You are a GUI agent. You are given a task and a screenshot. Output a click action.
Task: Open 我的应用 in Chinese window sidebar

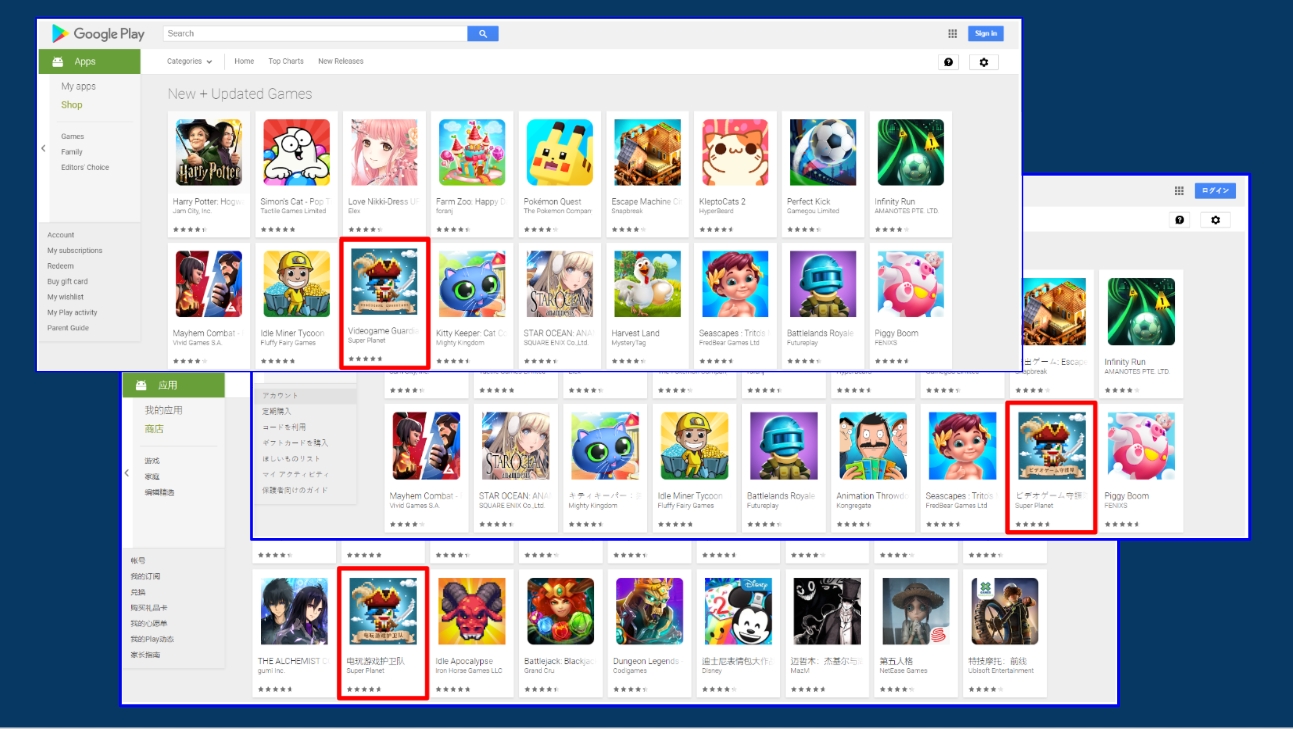tap(163, 410)
